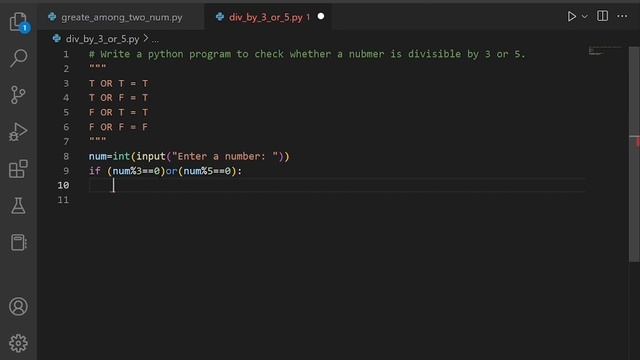Click the 'F OR T = T' line

pyautogui.click(x=118, y=113)
